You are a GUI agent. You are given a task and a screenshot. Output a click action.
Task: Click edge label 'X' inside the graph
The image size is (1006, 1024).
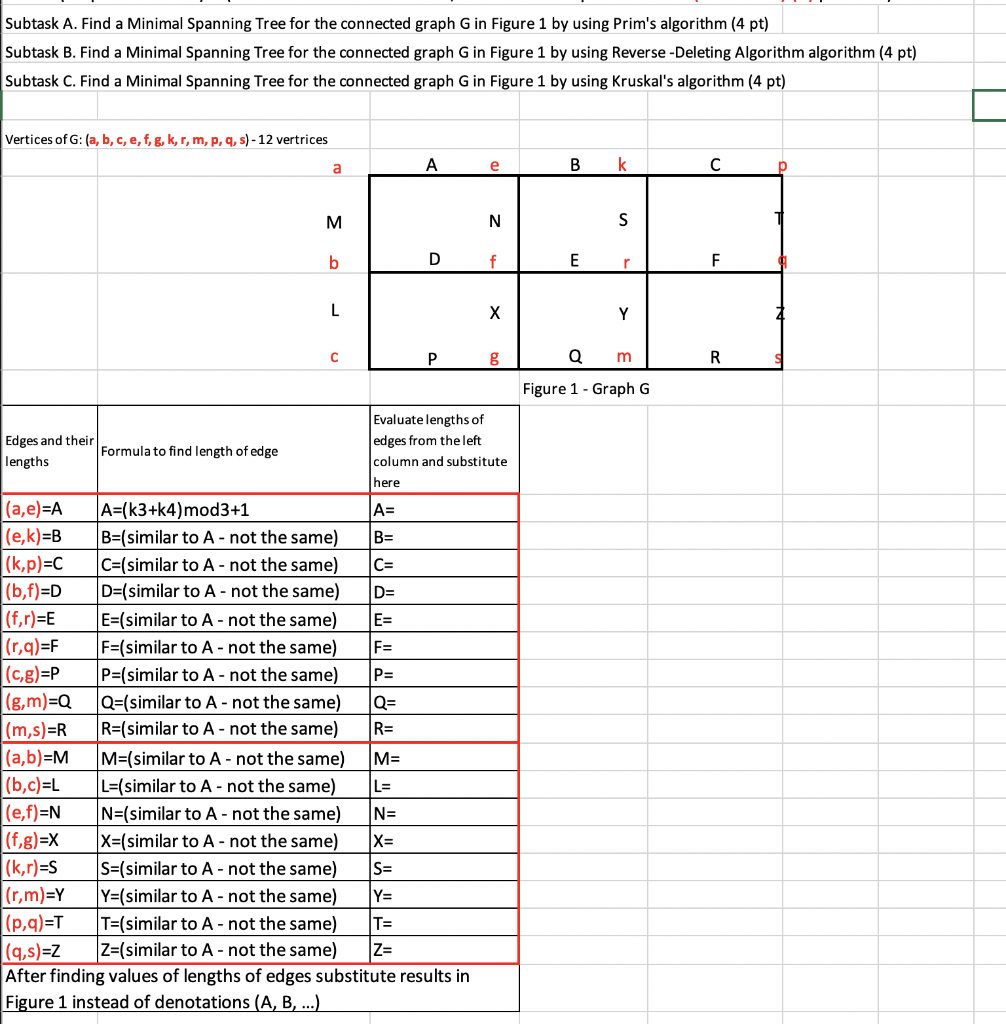(x=495, y=313)
